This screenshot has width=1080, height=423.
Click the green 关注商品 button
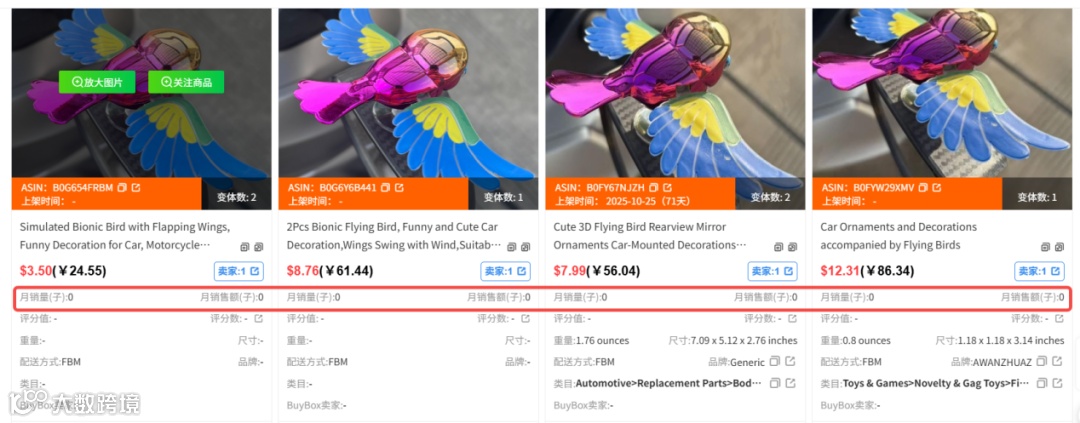(186, 82)
